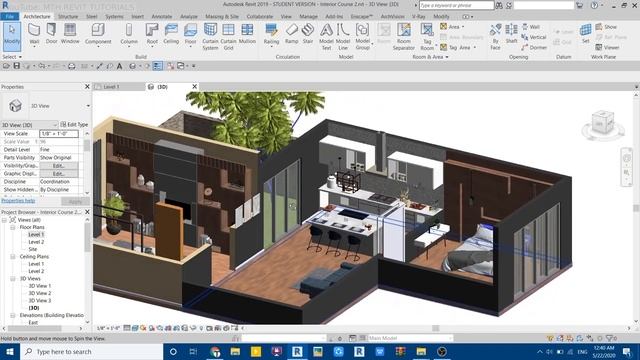Choose the Model Group tool
The image size is (640, 360).
pyautogui.click(x=362, y=36)
